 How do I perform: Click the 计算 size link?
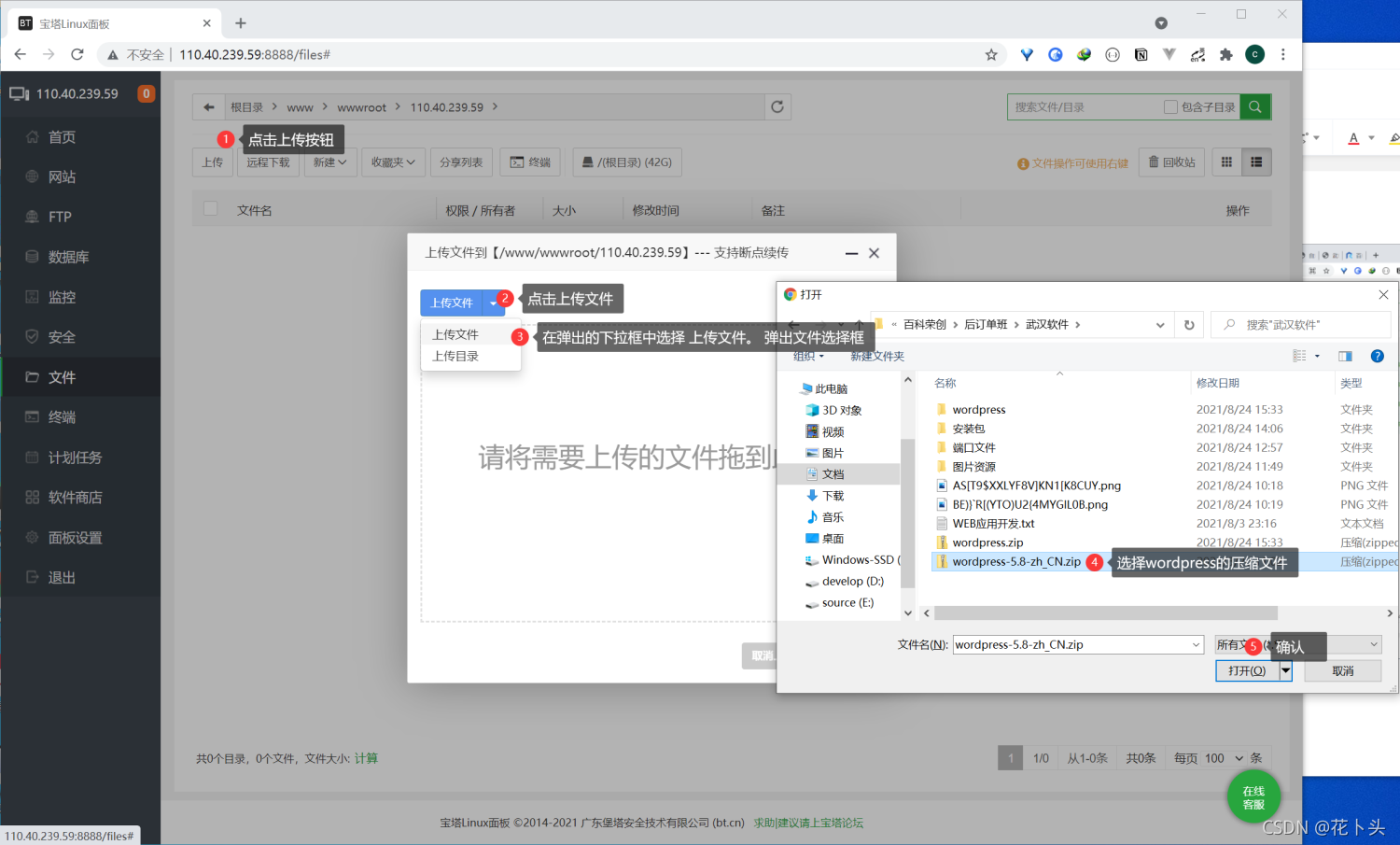tap(366, 758)
